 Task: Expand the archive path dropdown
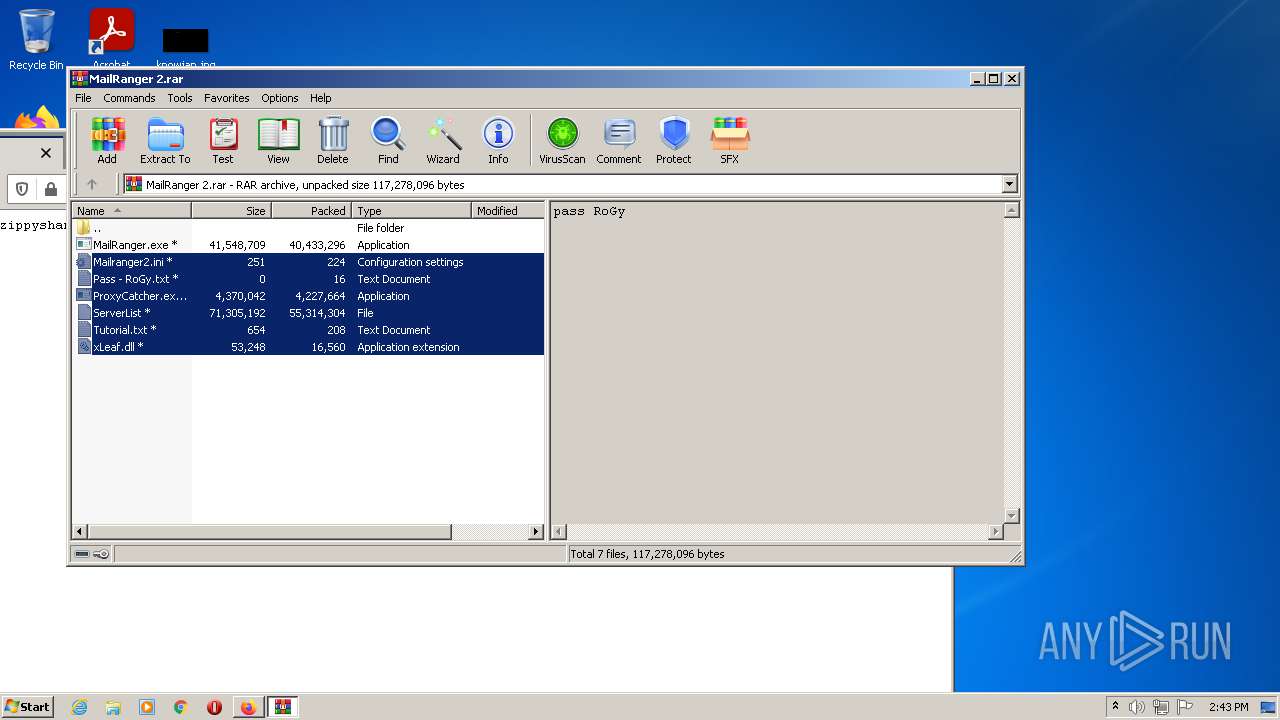1009,184
